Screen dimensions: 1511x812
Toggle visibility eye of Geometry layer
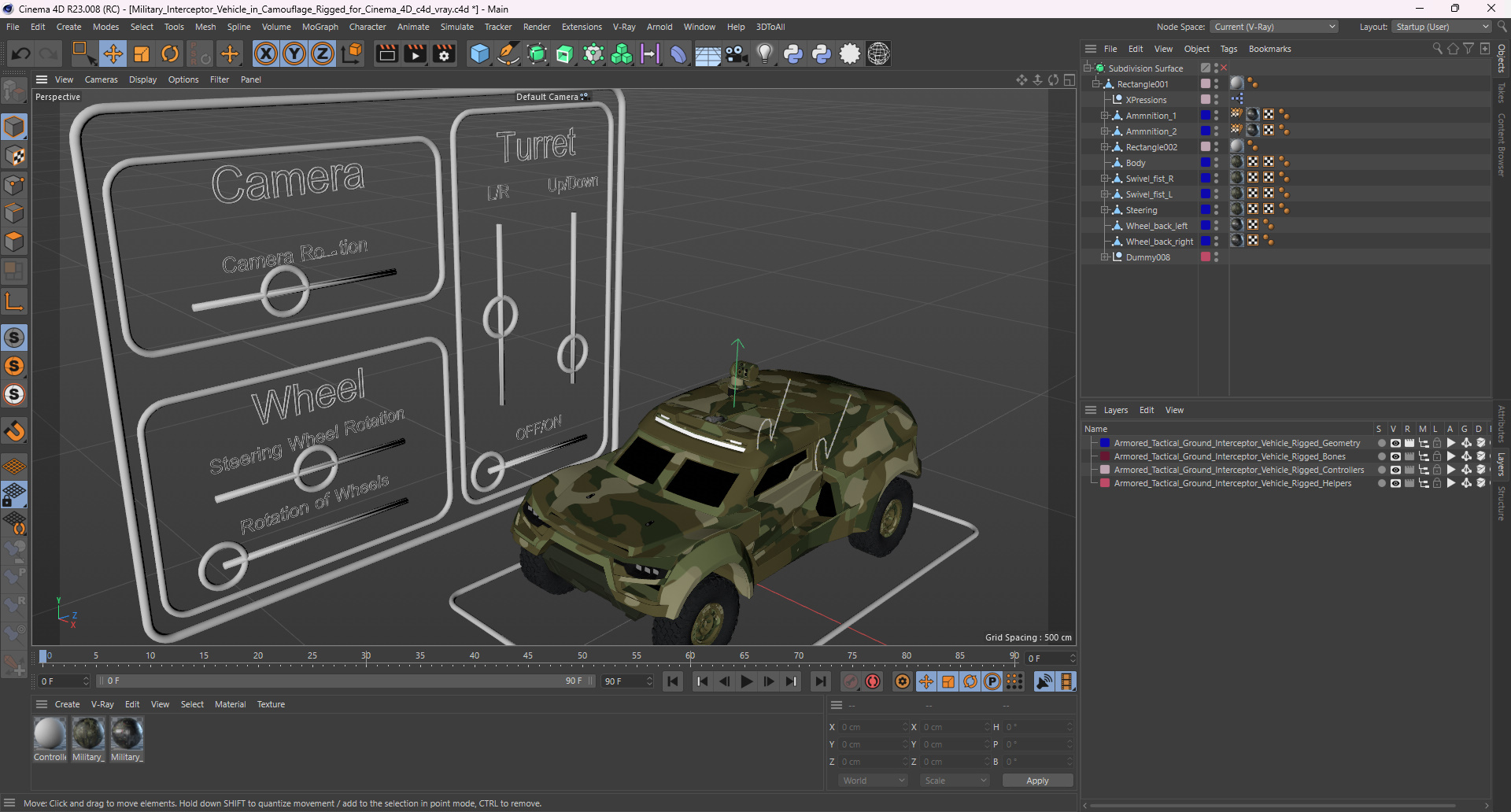[x=1395, y=443]
